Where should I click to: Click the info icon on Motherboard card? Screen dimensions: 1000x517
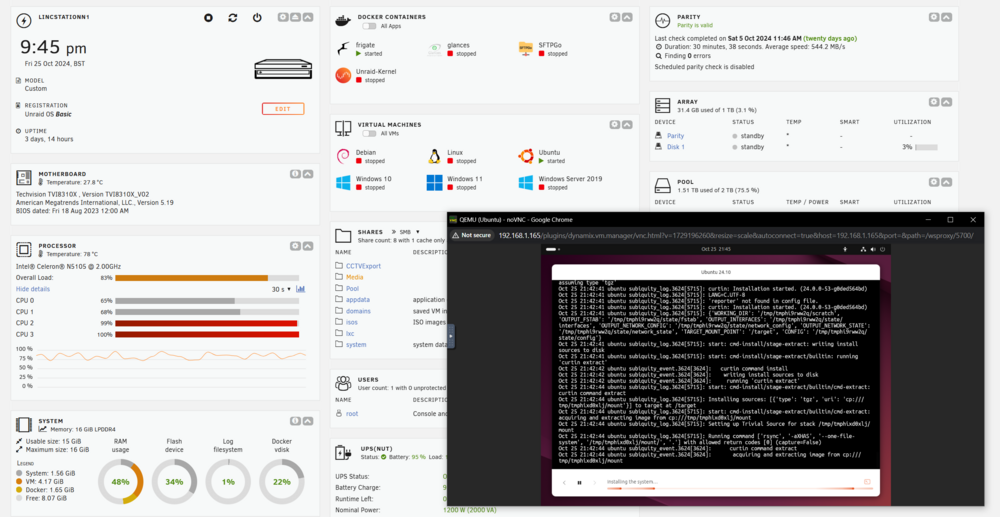pyautogui.click(x=295, y=173)
